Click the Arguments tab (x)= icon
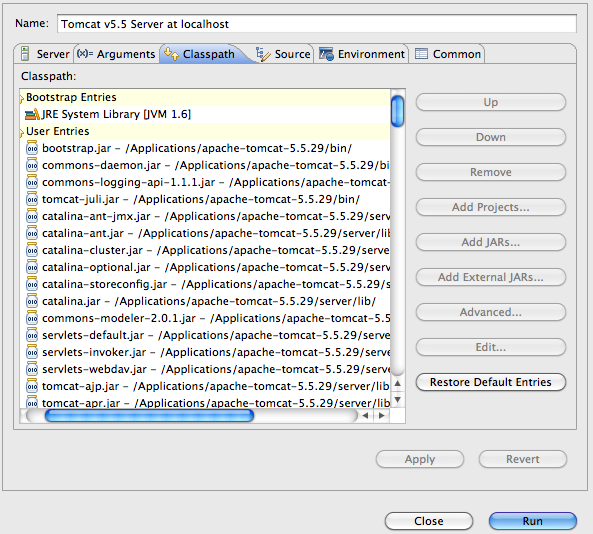593x534 pixels. tap(85, 54)
